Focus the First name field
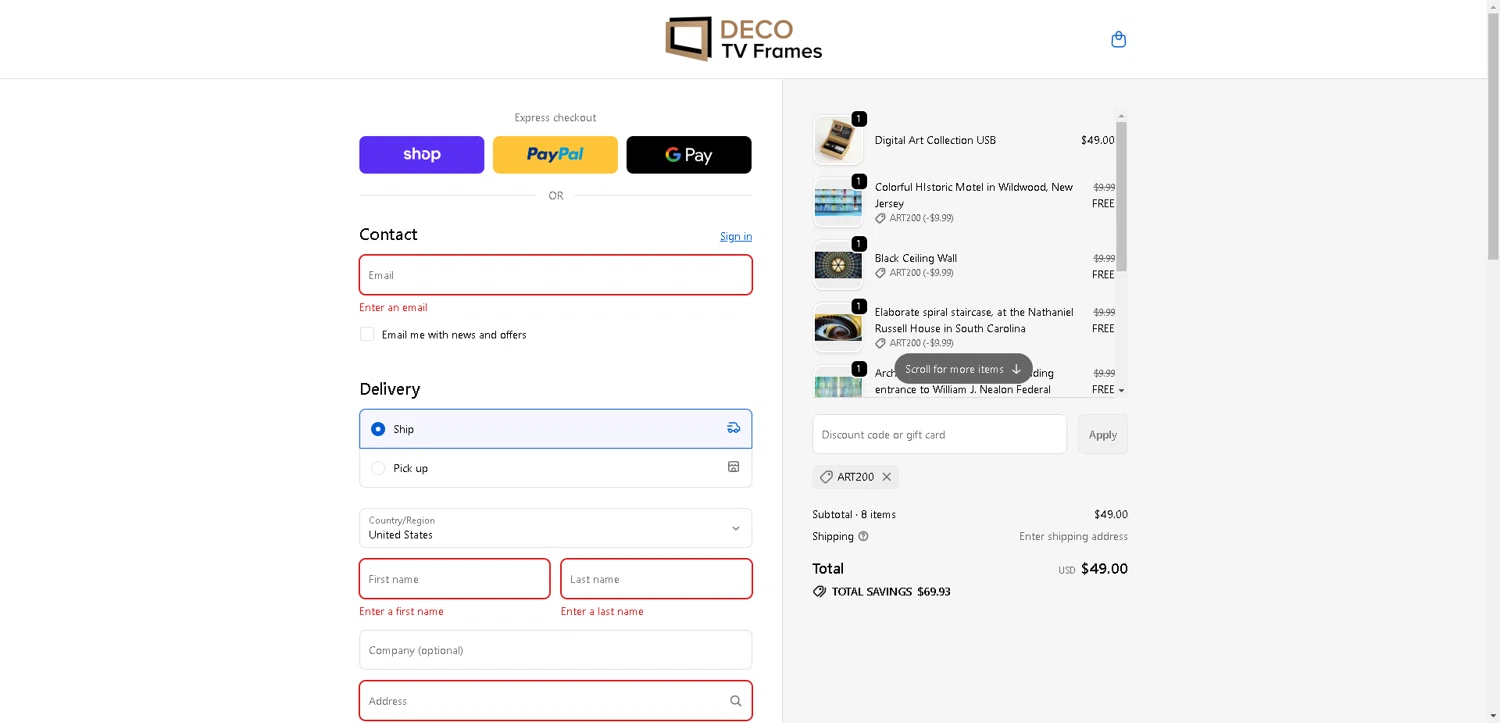Viewport: 1500px width, 723px height. [455, 579]
